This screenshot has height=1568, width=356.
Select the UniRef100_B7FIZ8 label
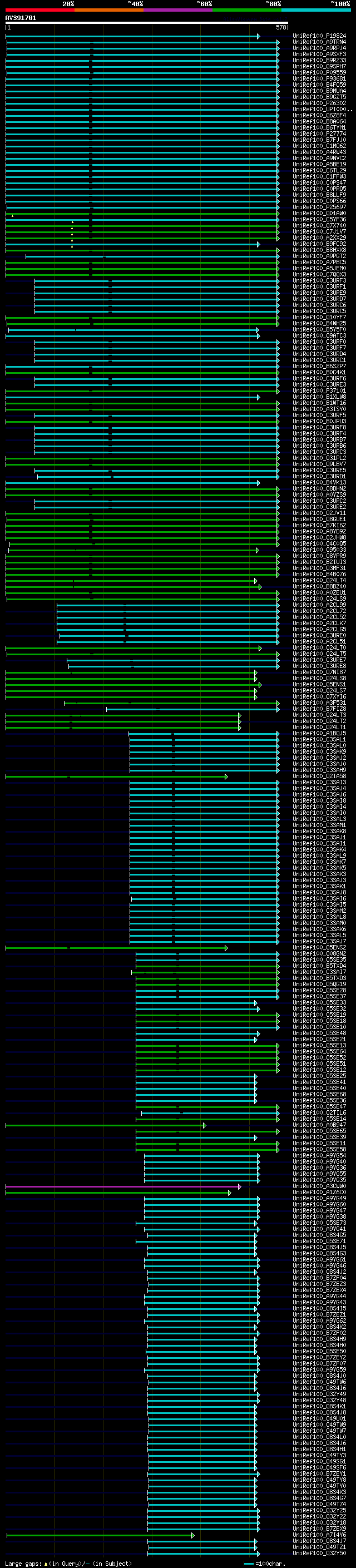tap(319, 709)
